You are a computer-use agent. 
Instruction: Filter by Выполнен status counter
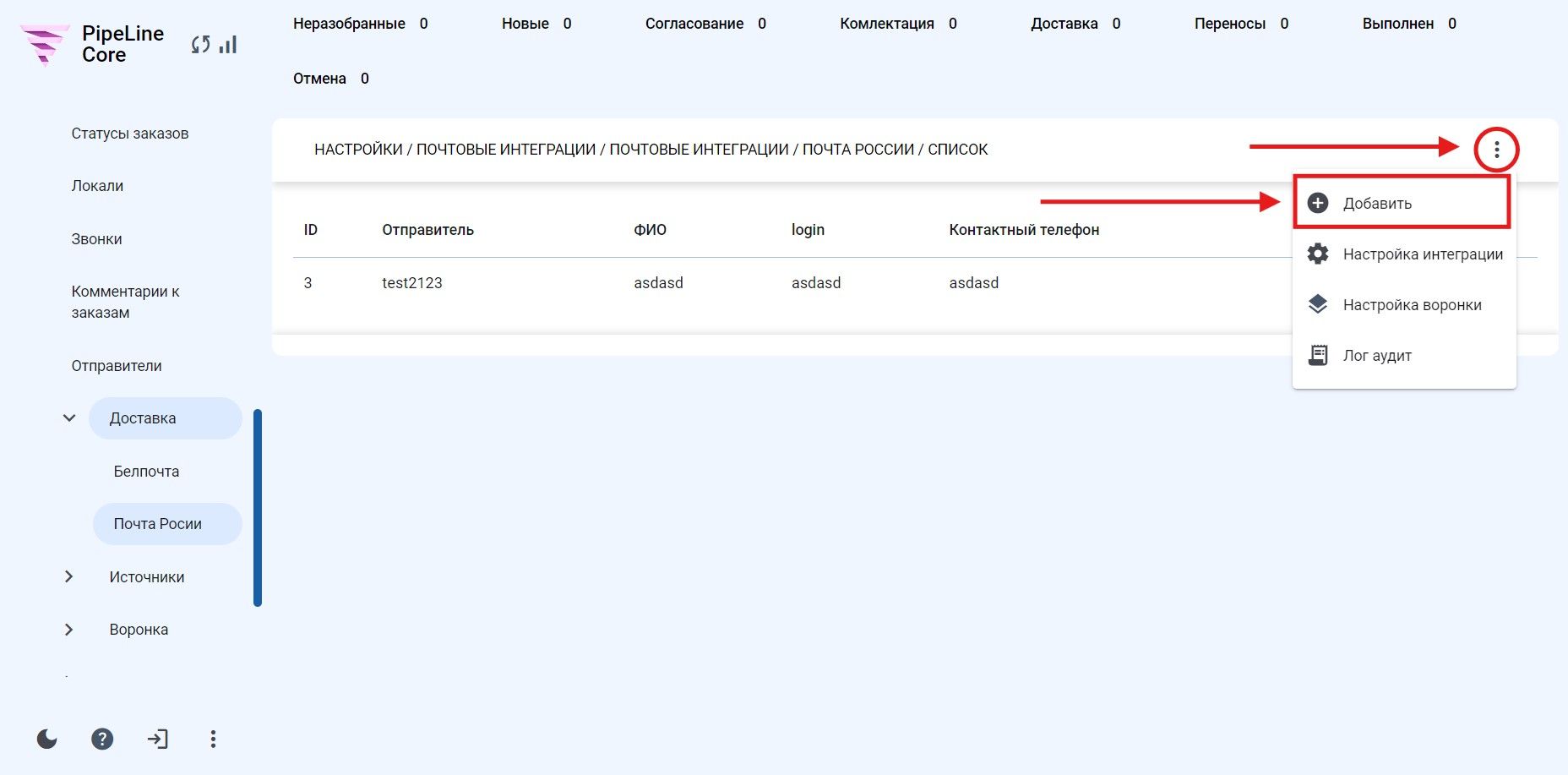(x=1409, y=24)
